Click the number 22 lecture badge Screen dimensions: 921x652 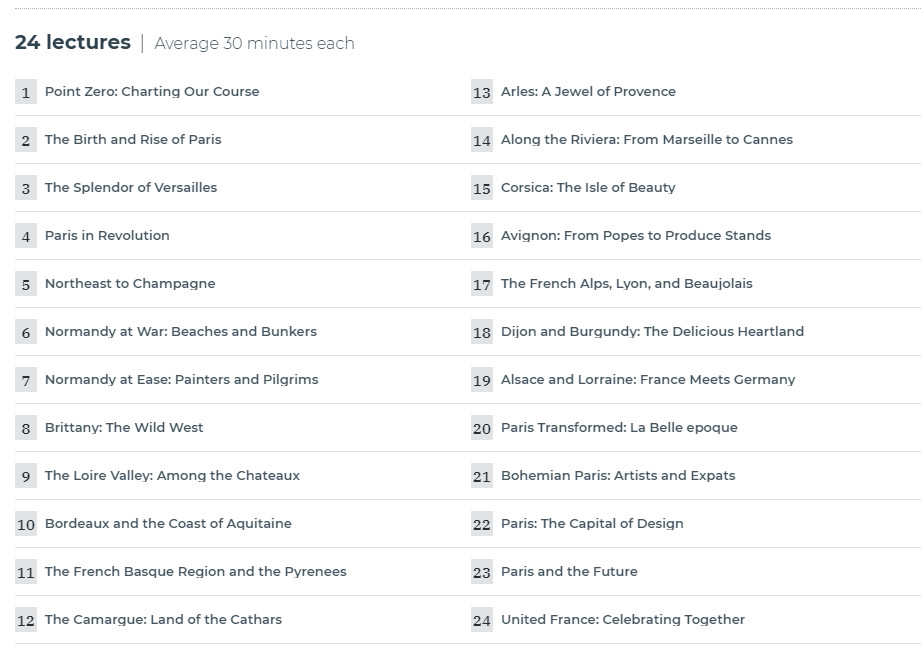(482, 525)
